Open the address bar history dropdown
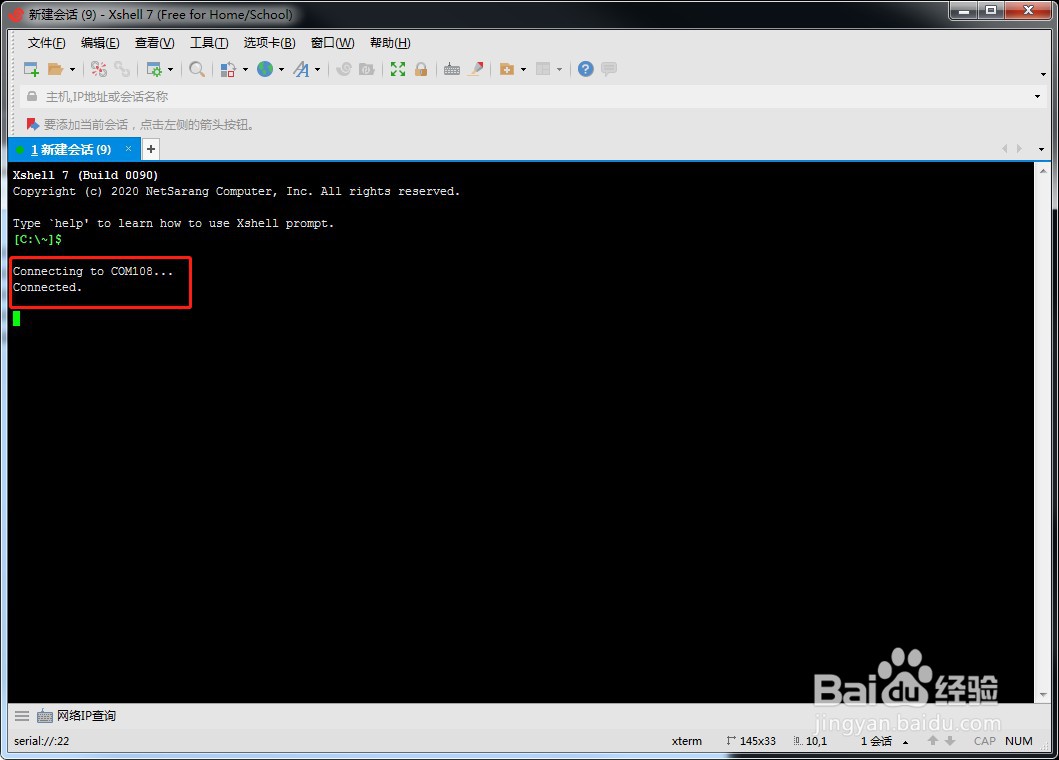 pyautogui.click(x=1037, y=97)
